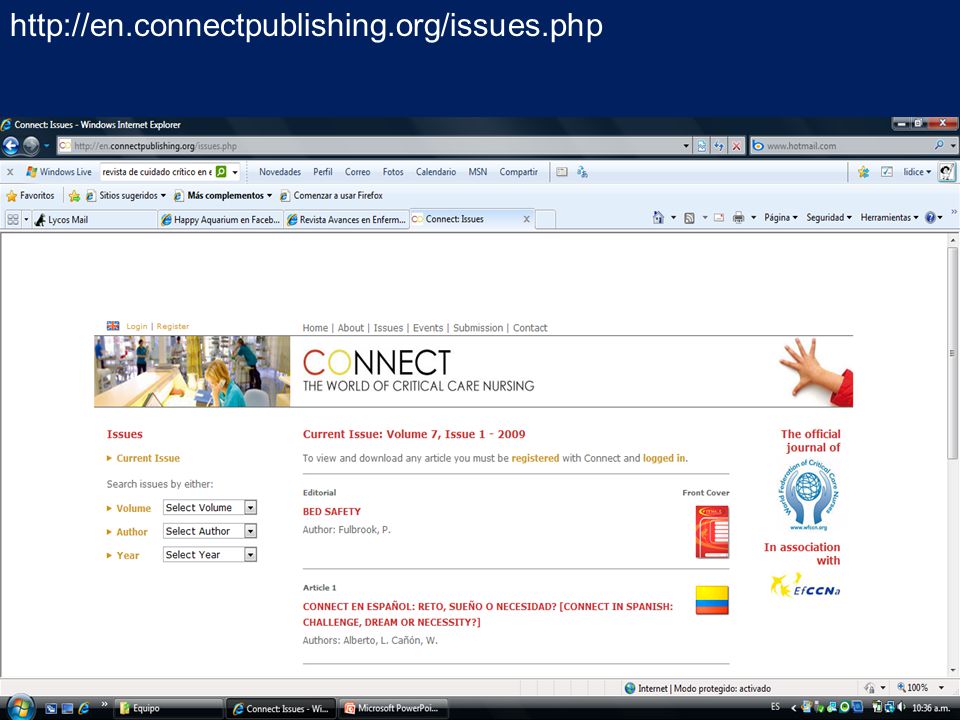Switch to Happy Aquarium en Facebook tab
Viewport: 960px width, 720px height.
[x=220, y=219]
